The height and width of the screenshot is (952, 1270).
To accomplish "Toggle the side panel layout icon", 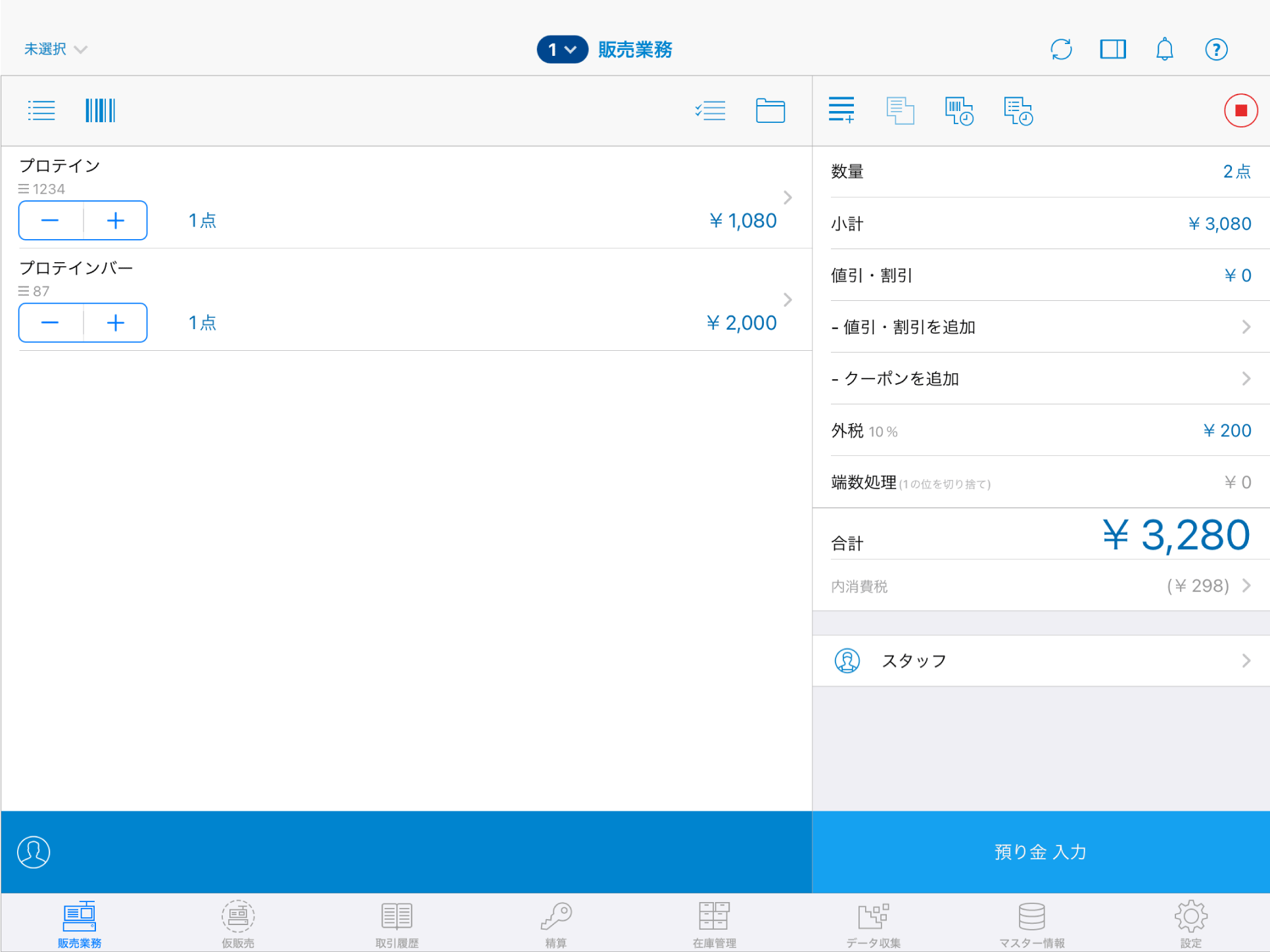I will 1113,49.
